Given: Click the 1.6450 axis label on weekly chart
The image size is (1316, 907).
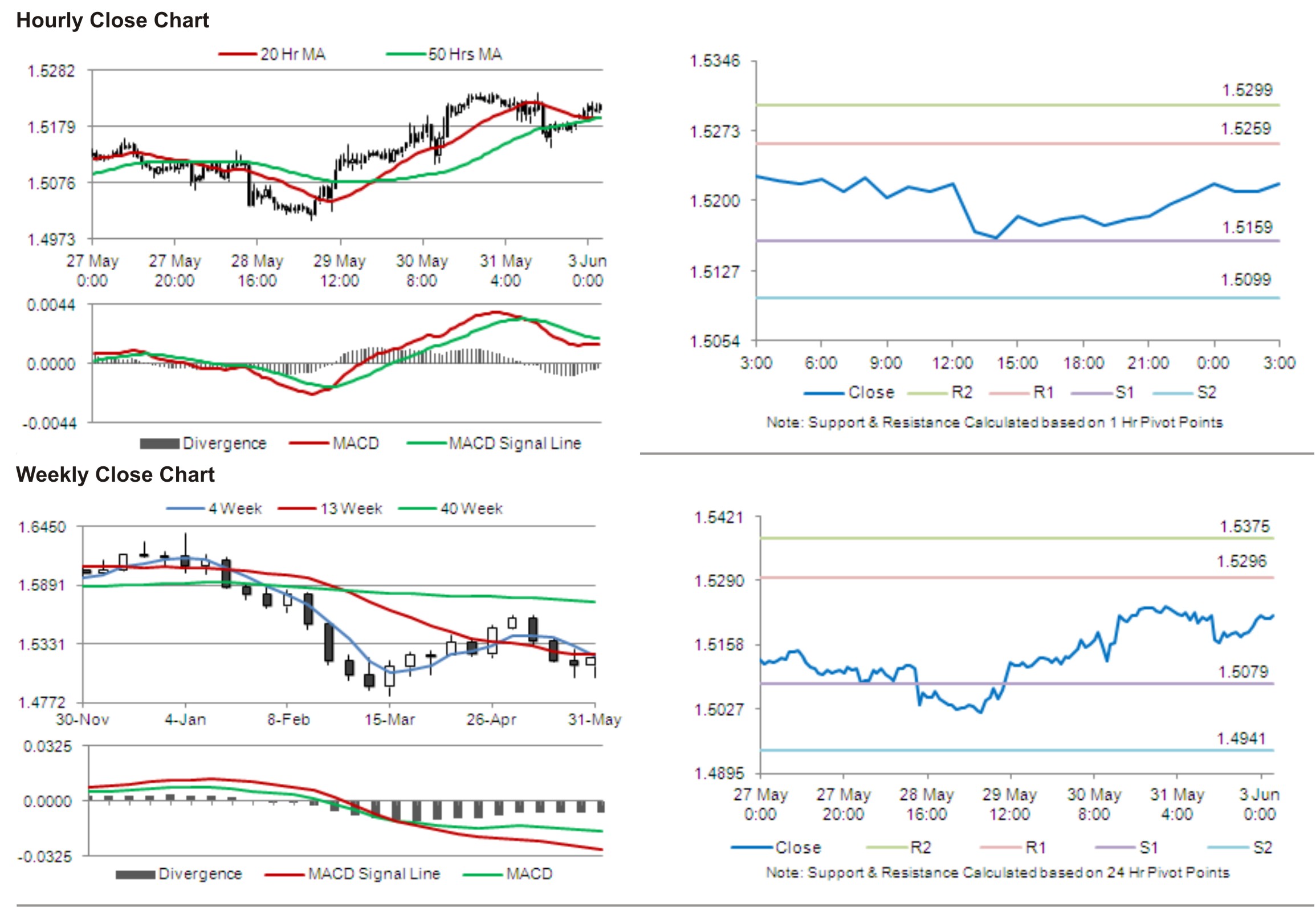Looking at the screenshot, I should [42, 527].
